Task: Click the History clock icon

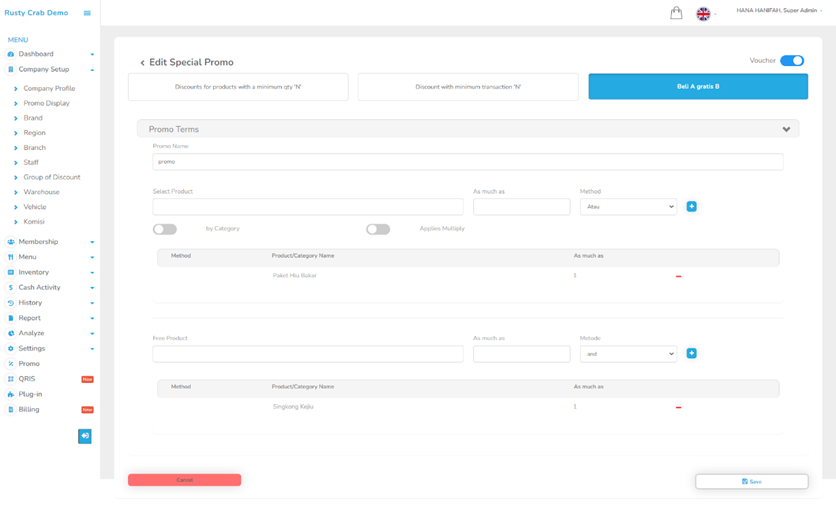Action: [x=11, y=302]
